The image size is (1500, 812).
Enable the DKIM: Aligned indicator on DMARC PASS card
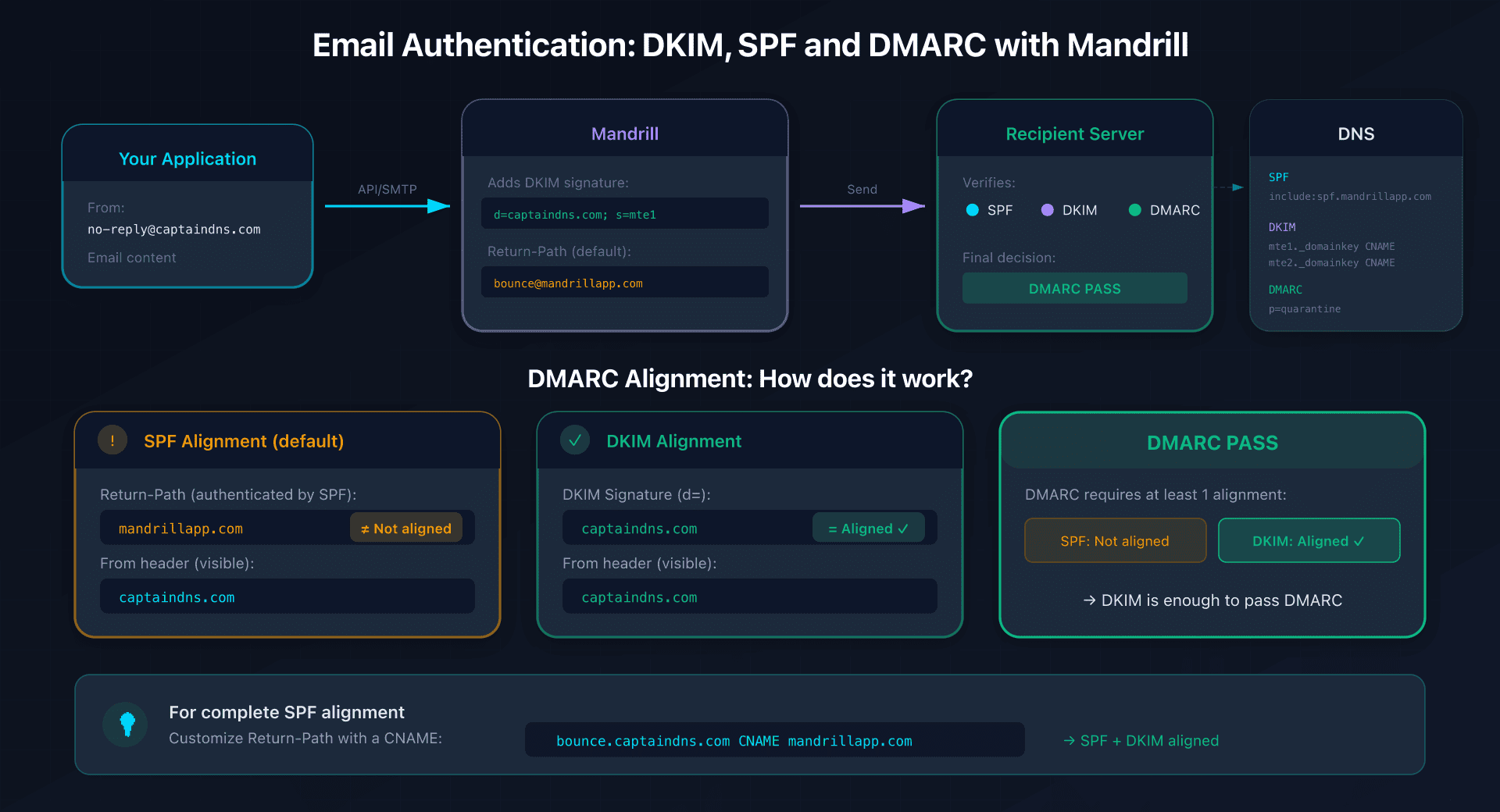(x=1309, y=540)
